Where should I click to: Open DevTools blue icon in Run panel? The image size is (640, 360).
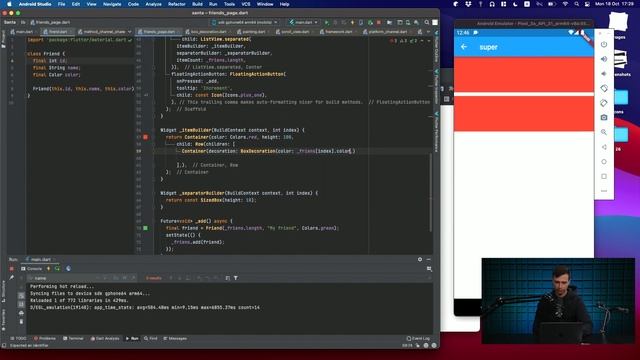pyautogui.click(x=68, y=269)
